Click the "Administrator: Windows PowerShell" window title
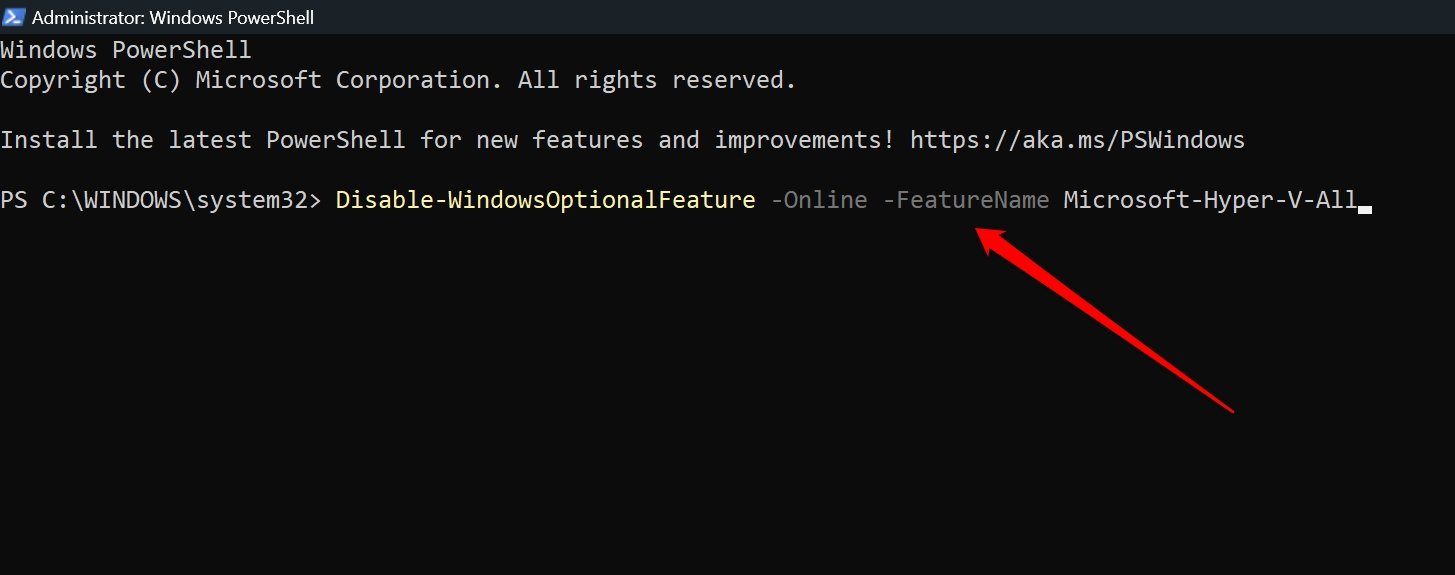The width and height of the screenshot is (1455, 575). point(173,17)
